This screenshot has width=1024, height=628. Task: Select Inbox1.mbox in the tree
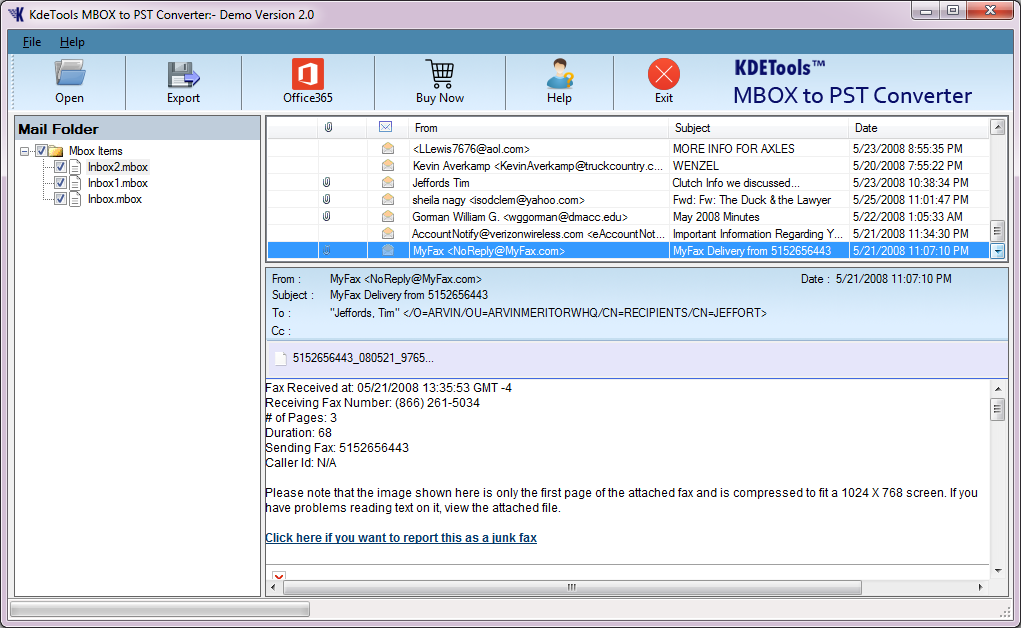coord(118,183)
